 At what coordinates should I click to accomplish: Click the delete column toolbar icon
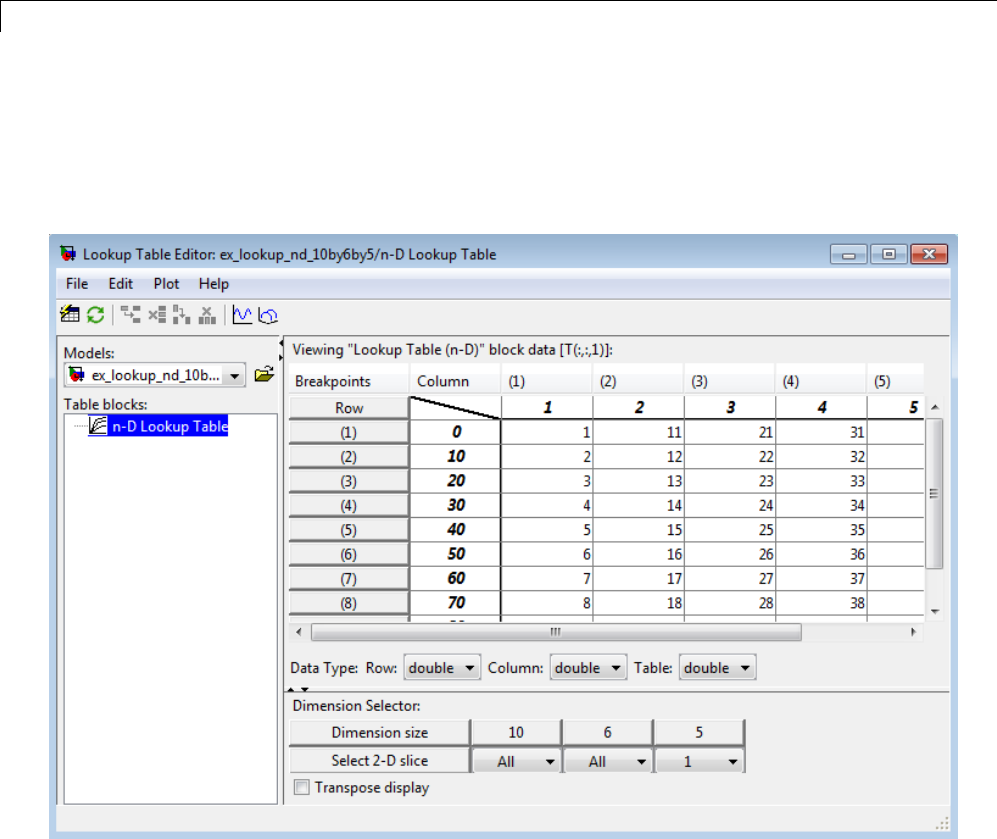[x=207, y=315]
